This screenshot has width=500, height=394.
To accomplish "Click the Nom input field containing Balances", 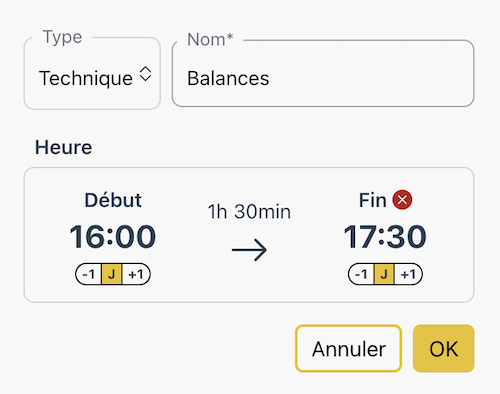I will 323,74.
